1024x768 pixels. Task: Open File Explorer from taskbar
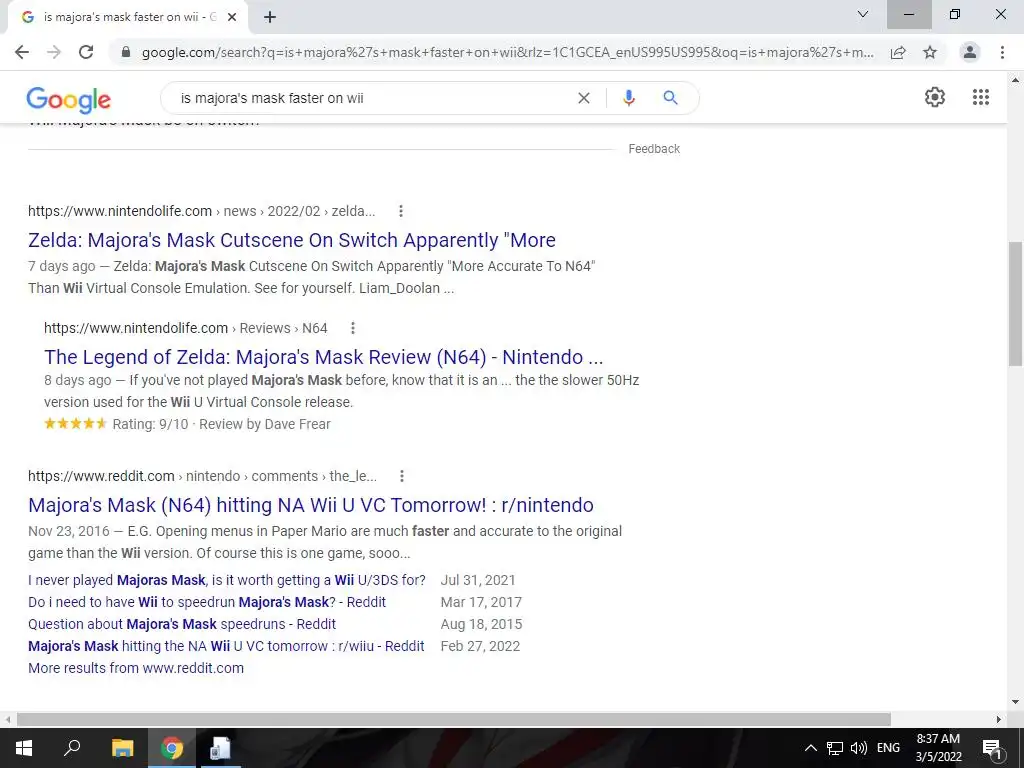pyautogui.click(x=122, y=748)
